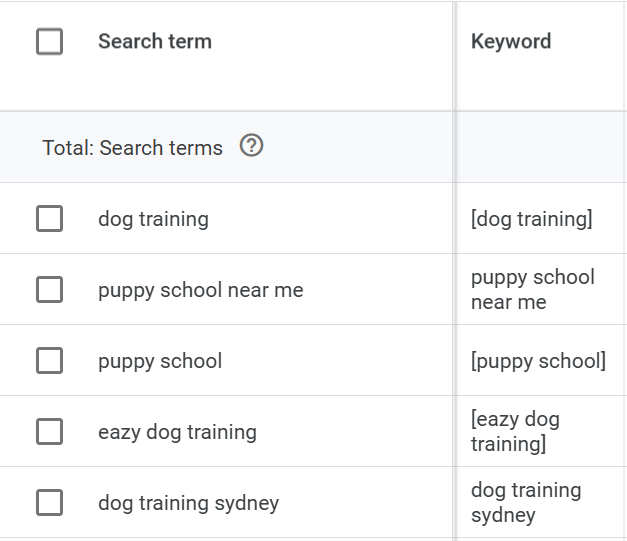Image resolution: width=627 pixels, height=541 pixels.
Task: Open the [eazy dog training] keyword
Action: tap(515, 431)
